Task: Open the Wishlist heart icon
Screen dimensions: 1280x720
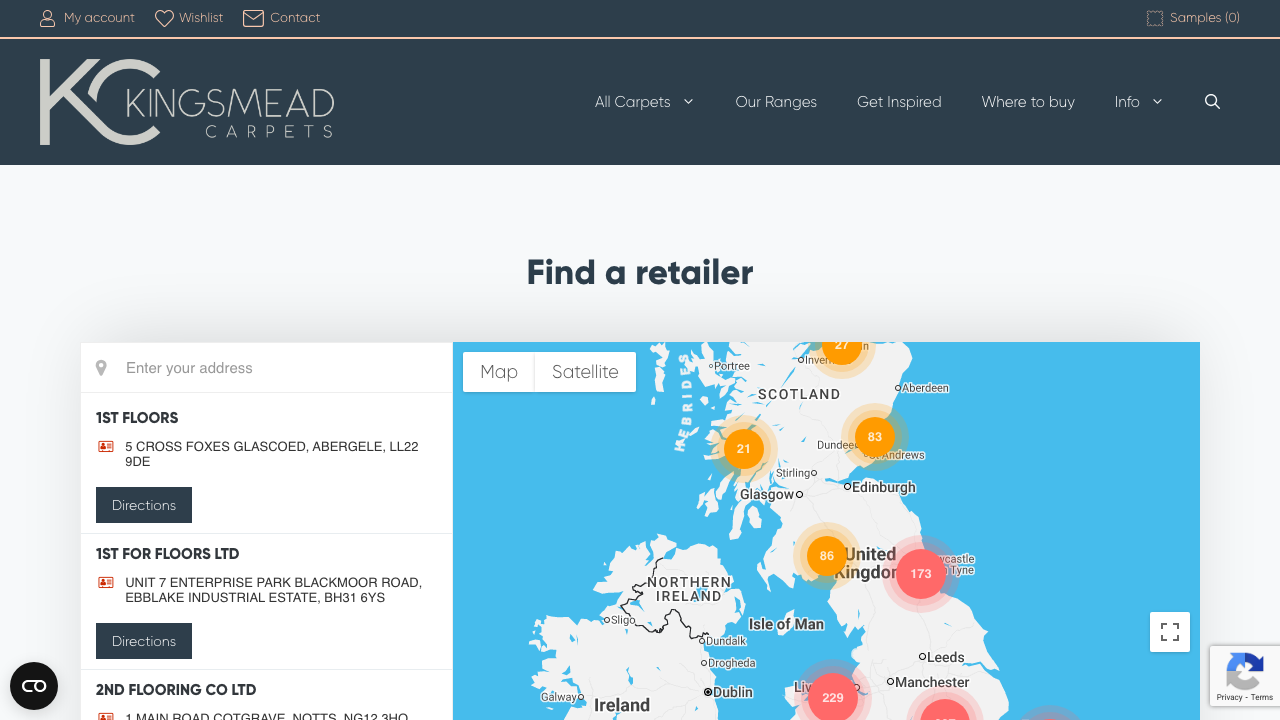Action: 163,17
